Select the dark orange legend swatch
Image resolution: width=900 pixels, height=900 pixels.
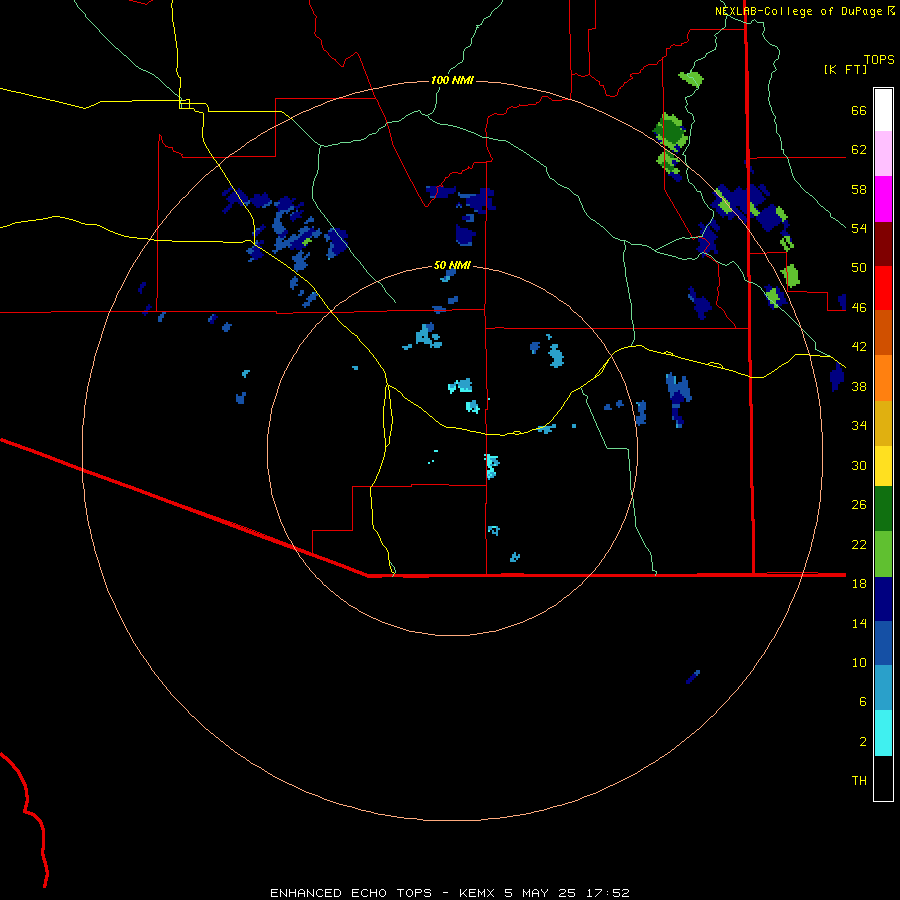(883, 332)
